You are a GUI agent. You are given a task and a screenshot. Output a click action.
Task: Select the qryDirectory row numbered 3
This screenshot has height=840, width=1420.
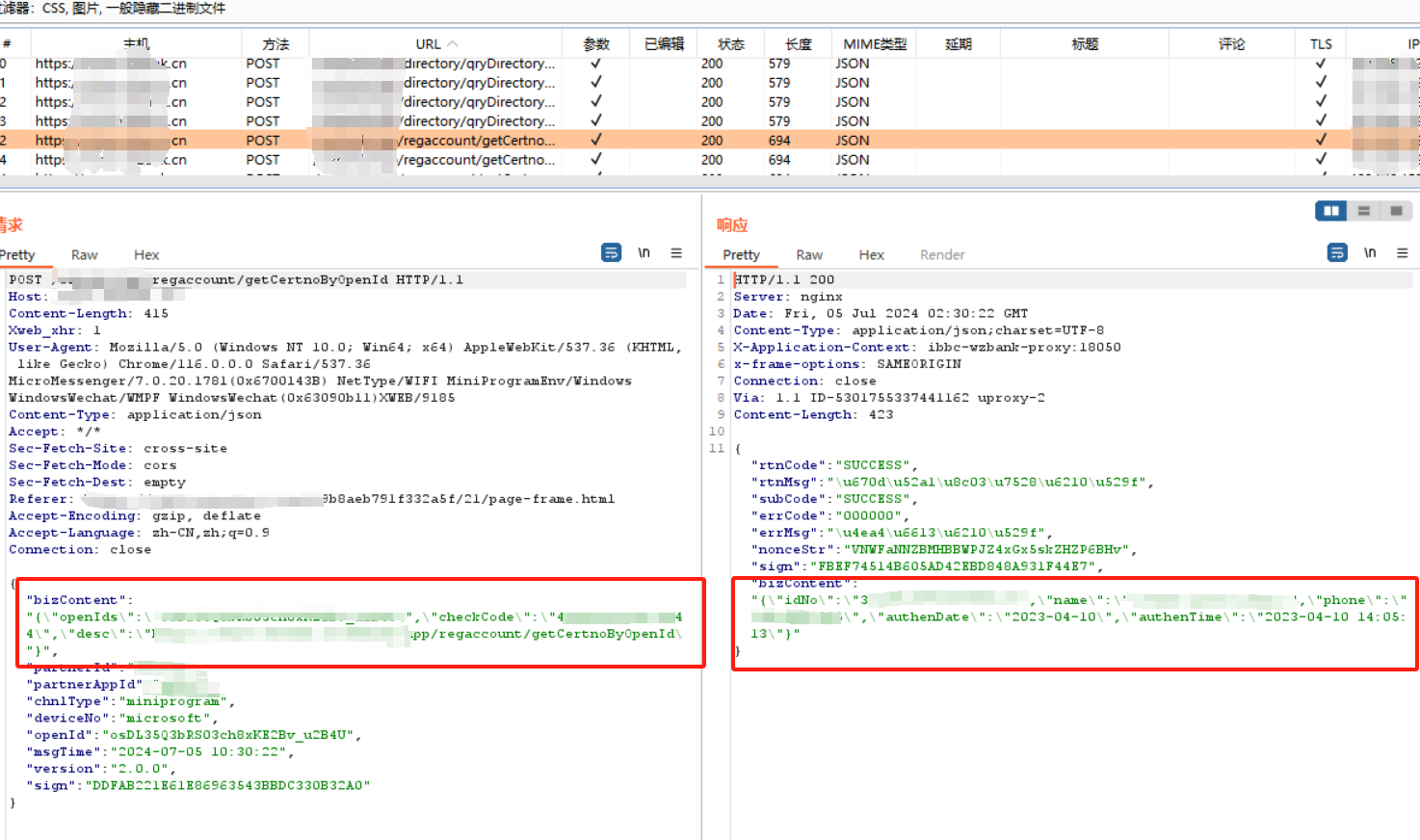pos(710,121)
